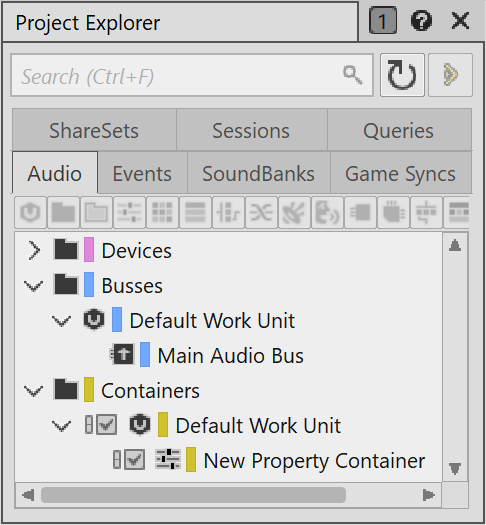Image resolution: width=486 pixels, height=525 pixels.
Task: Click the refresh arrow button beside search
Action: [402, 75]
